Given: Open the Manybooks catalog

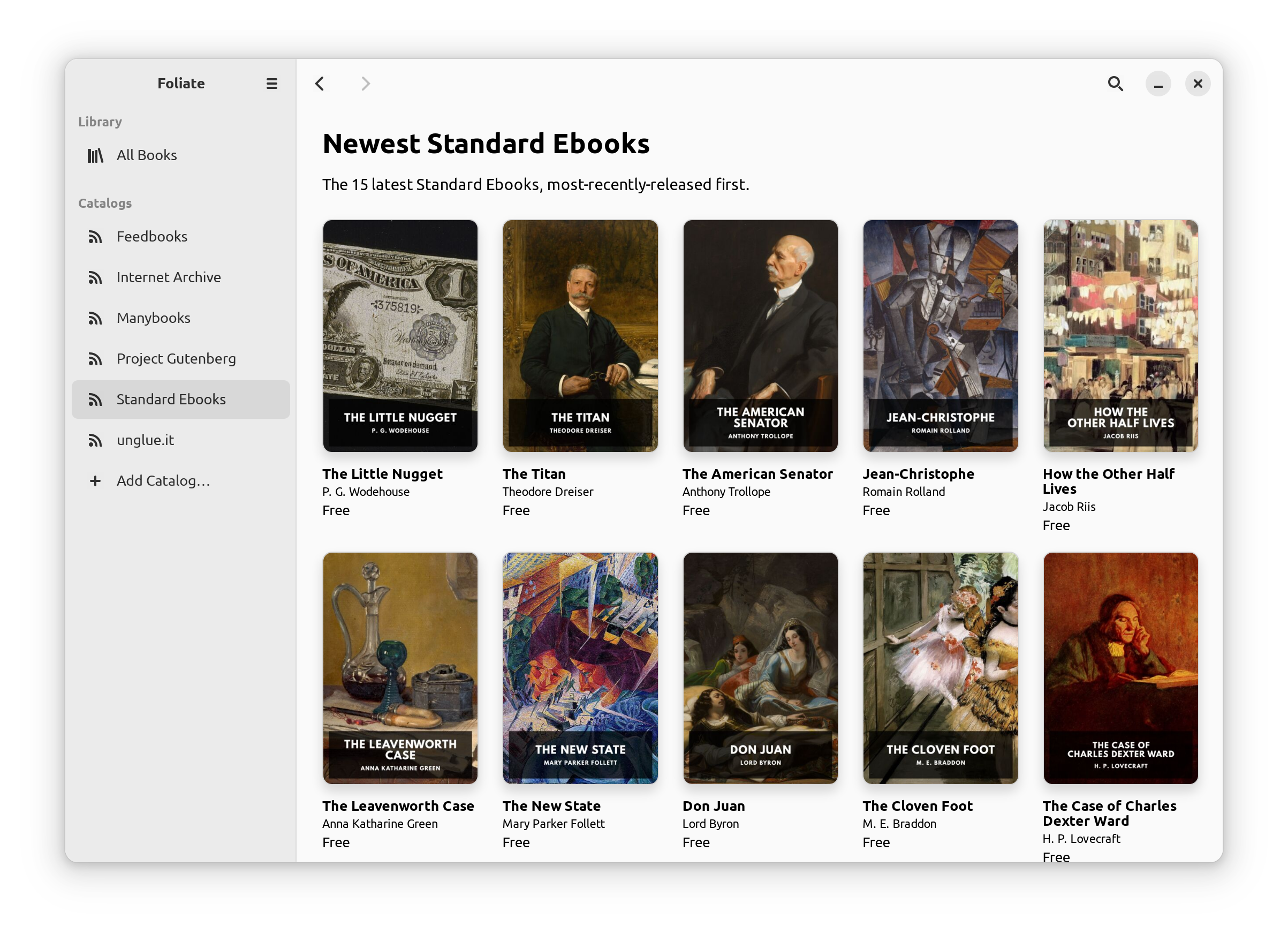Looking at the screenshot, I should tap(153, 318).
